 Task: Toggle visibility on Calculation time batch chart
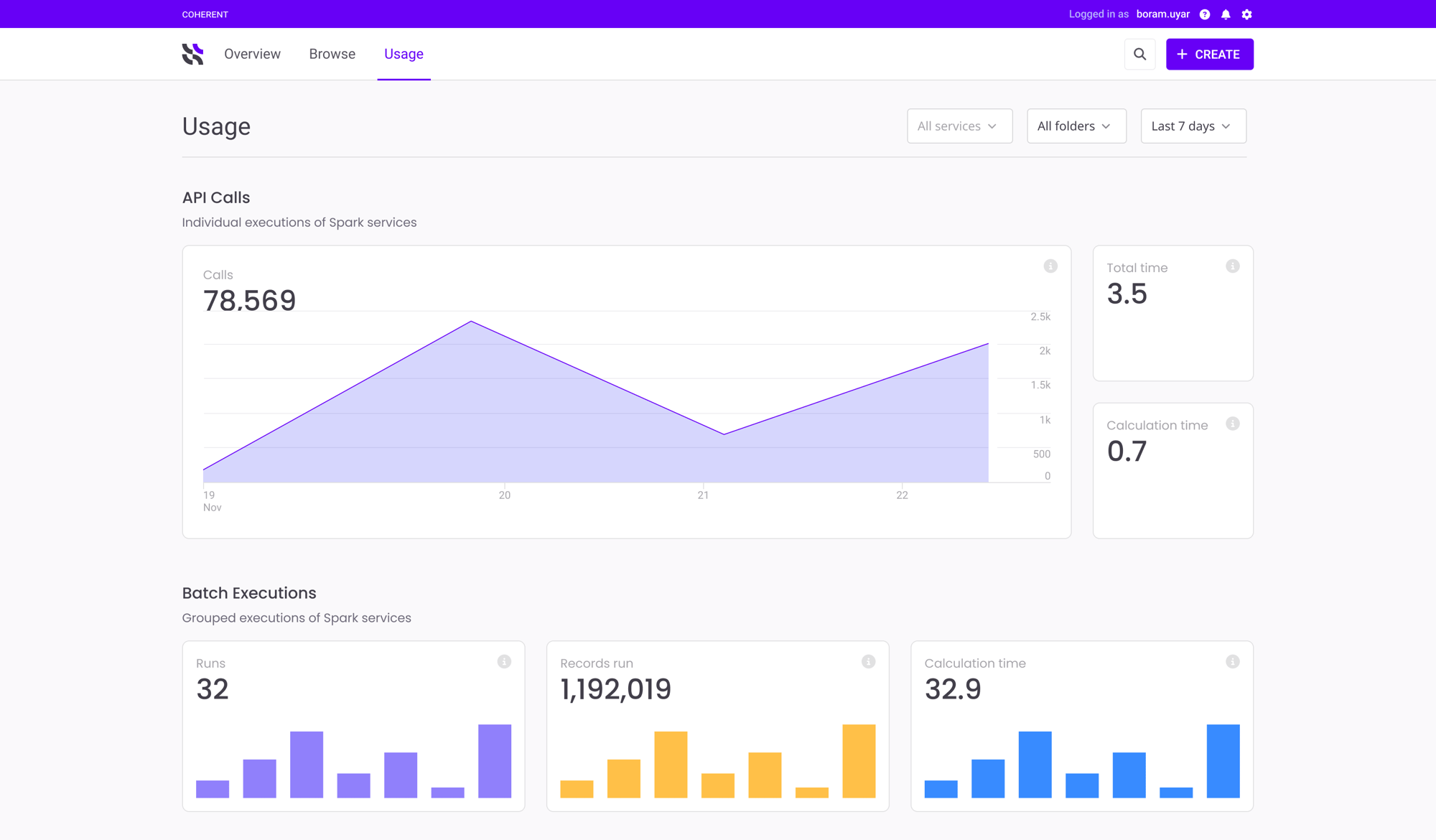(x=1232, y=660)
